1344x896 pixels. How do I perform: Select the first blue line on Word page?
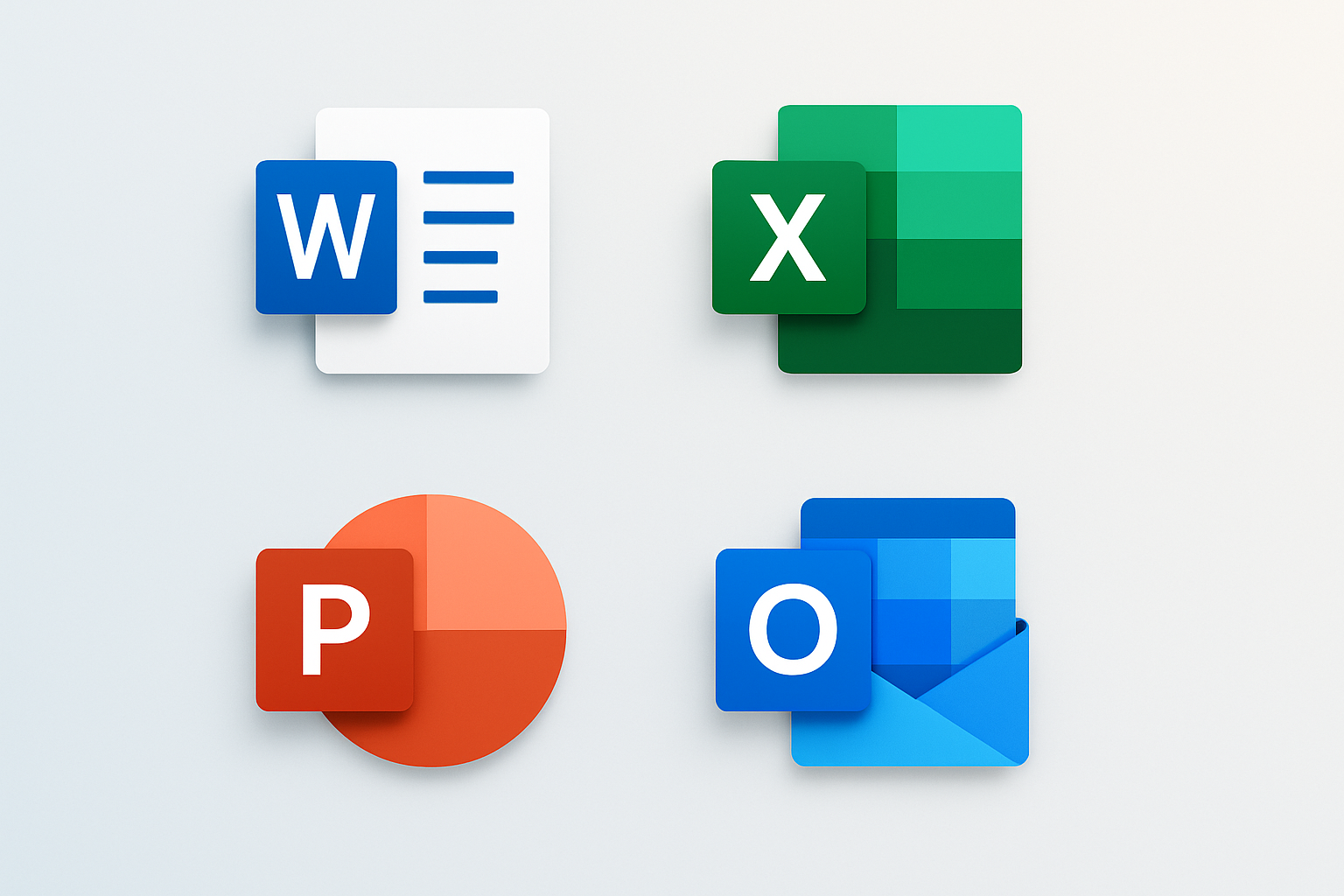click(468, 178)
